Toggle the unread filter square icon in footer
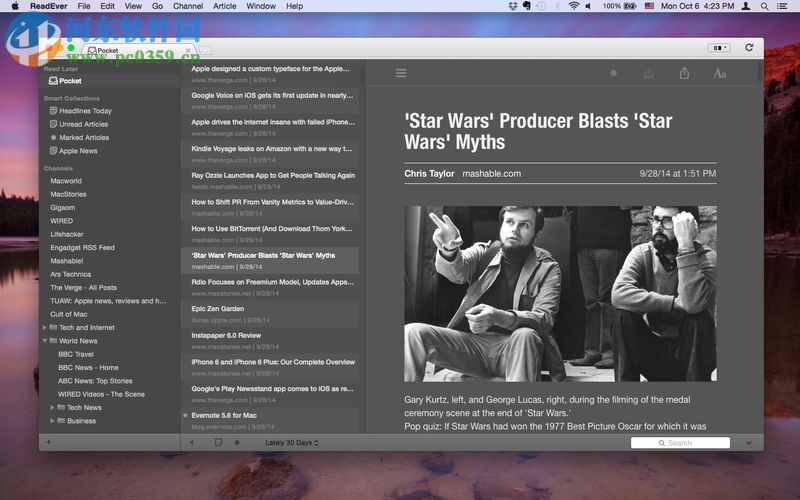The image size is (800, 500). click(x=218, y=442)
